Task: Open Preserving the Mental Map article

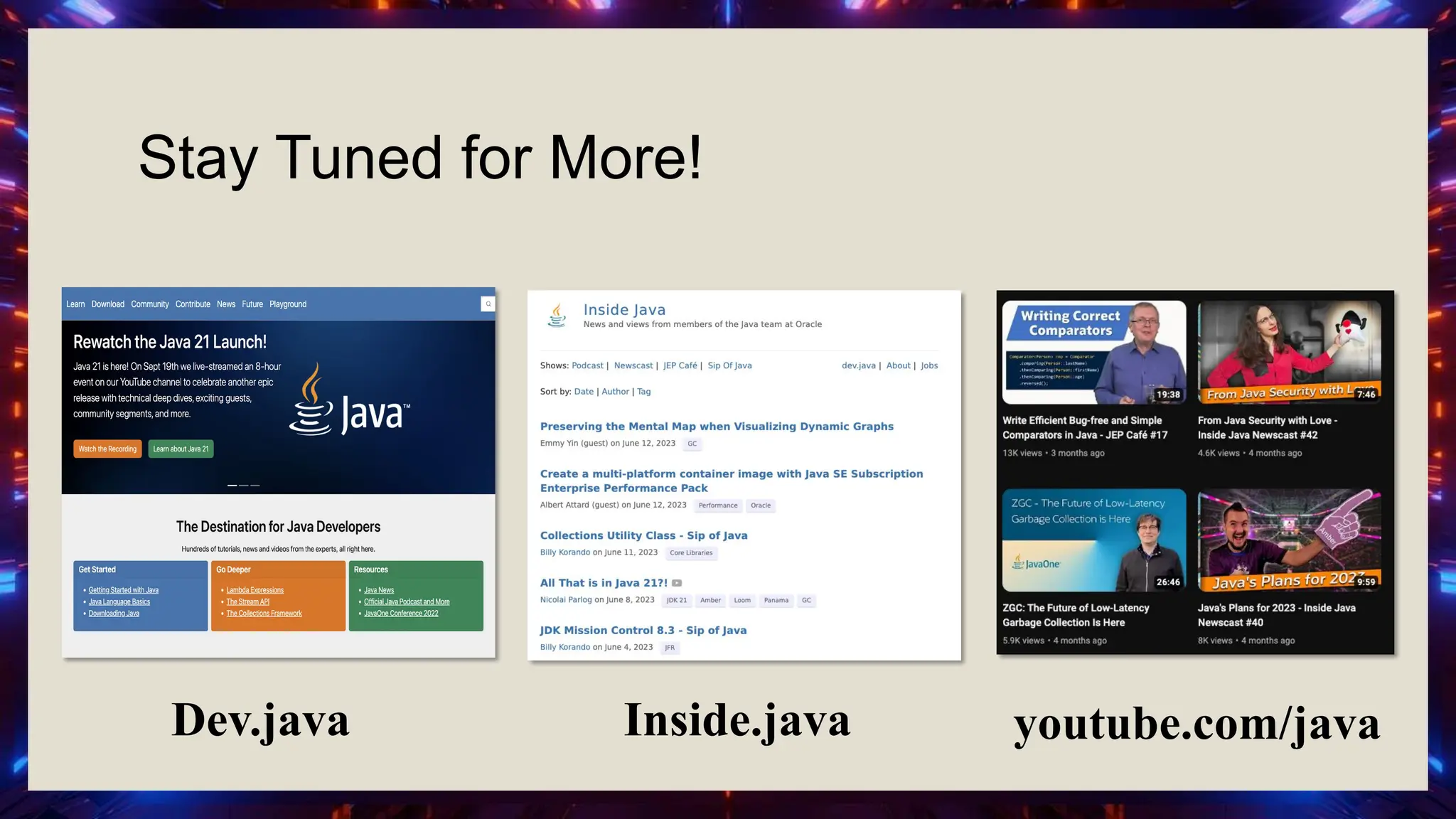Action: coord(717,427)
